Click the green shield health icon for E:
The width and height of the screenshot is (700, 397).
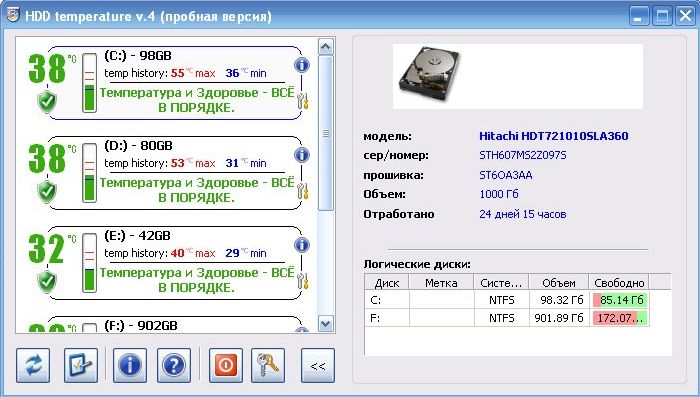point(47,282)
